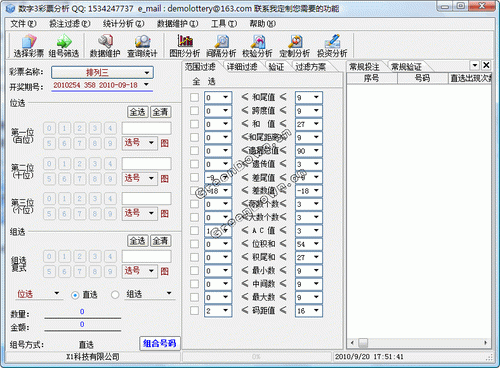Open 图形分析 chart icon
500x368 pixels.
(185, 46)
